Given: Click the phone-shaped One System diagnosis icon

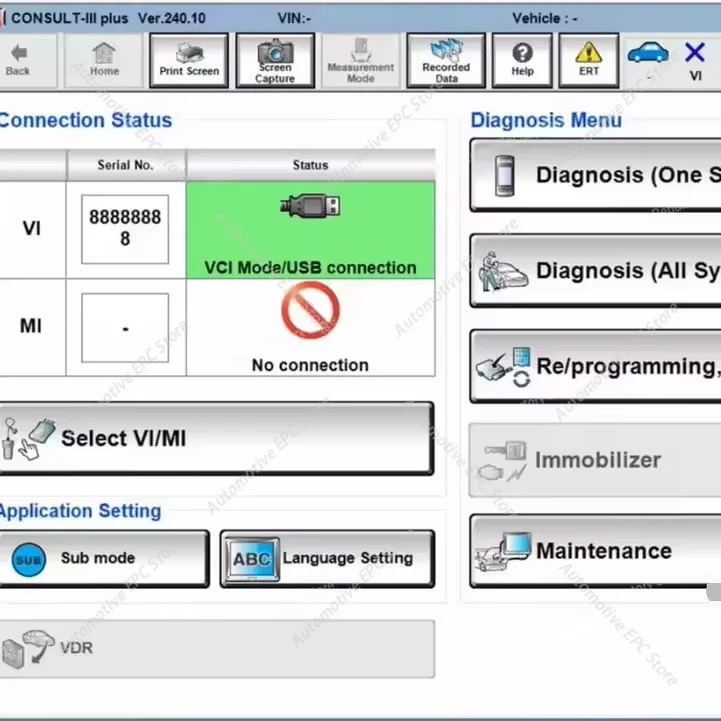Looking at the screenshot, I should coord(504,176).
